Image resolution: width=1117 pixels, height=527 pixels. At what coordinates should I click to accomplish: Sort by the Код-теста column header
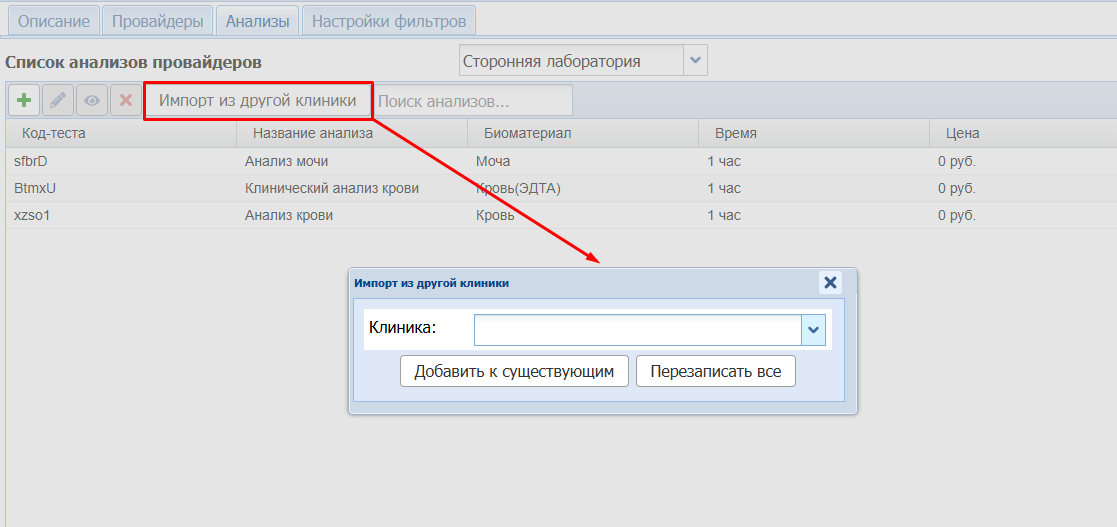[x=54, y=133]
